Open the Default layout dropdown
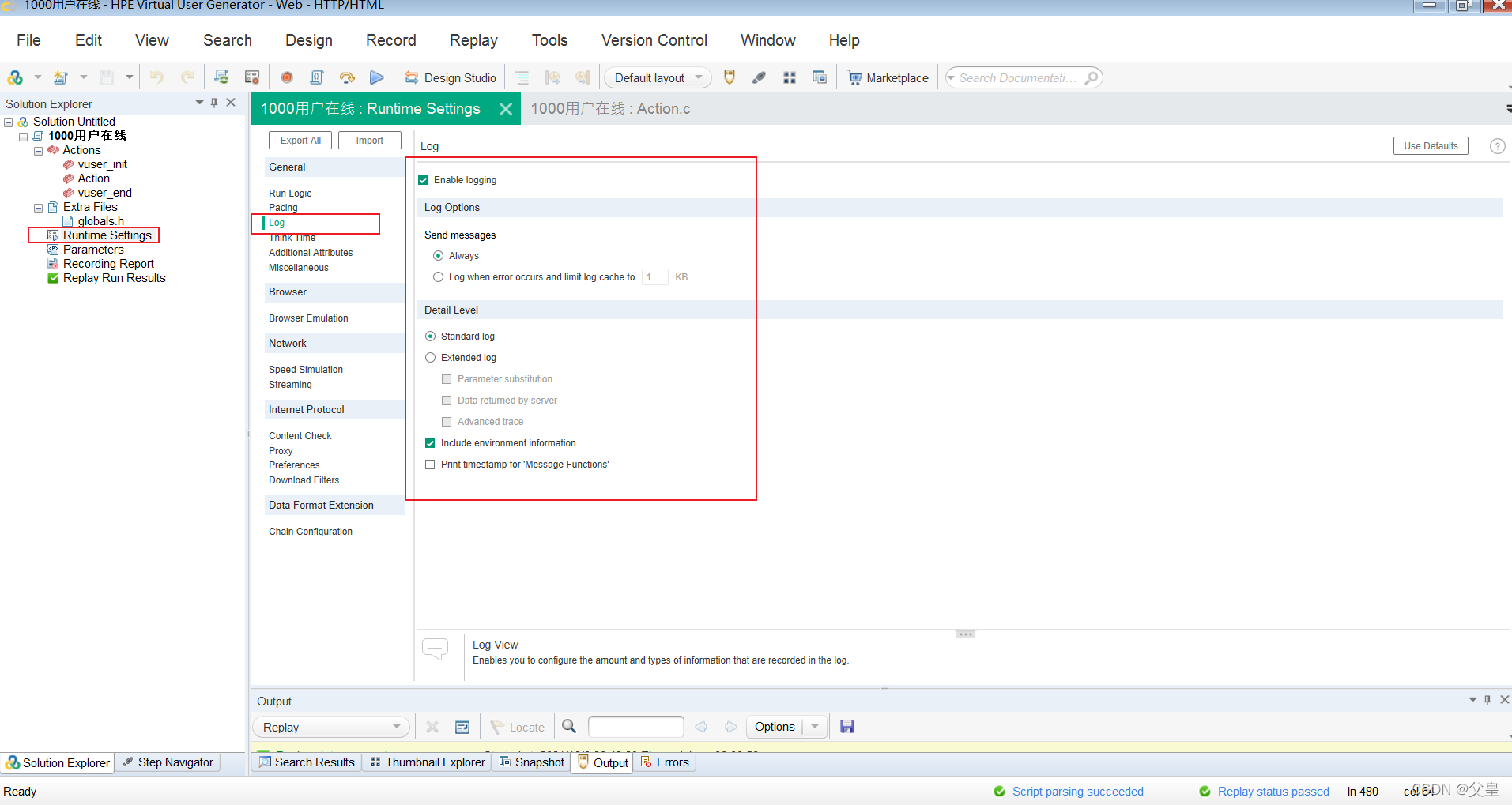The height and width of the screenshot is (805, 1512). point(658,77)
